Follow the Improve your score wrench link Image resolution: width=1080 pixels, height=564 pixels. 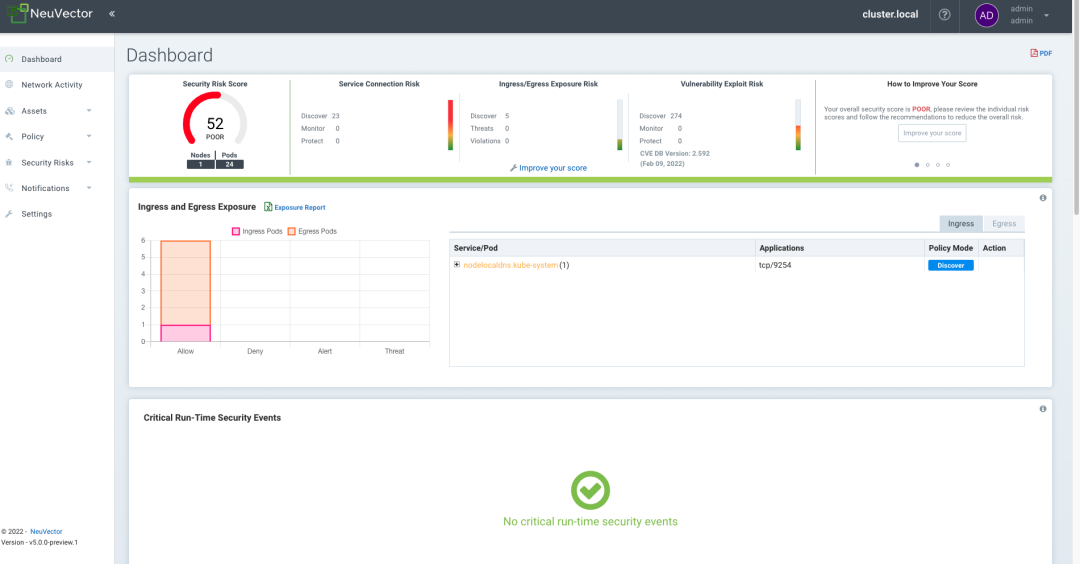tap(548, 168)
